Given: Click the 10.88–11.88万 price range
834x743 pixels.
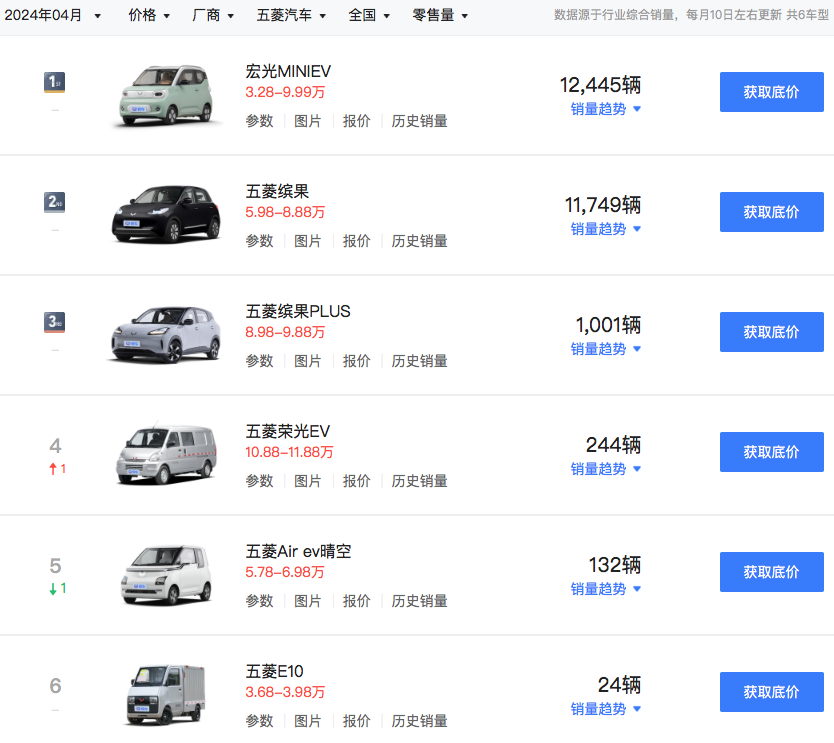Looking at the screenshot, I should 289,453.
